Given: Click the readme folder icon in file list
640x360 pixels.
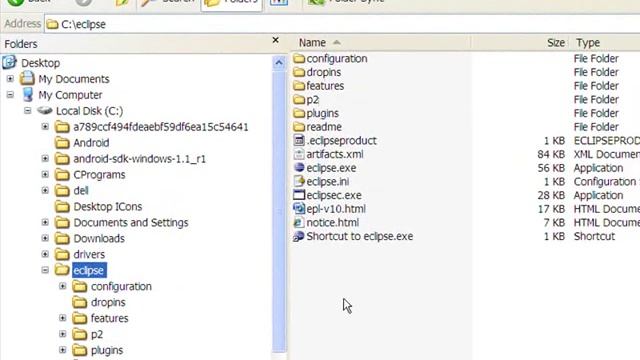Looking at the screenshot, I should tap(299, 127).
